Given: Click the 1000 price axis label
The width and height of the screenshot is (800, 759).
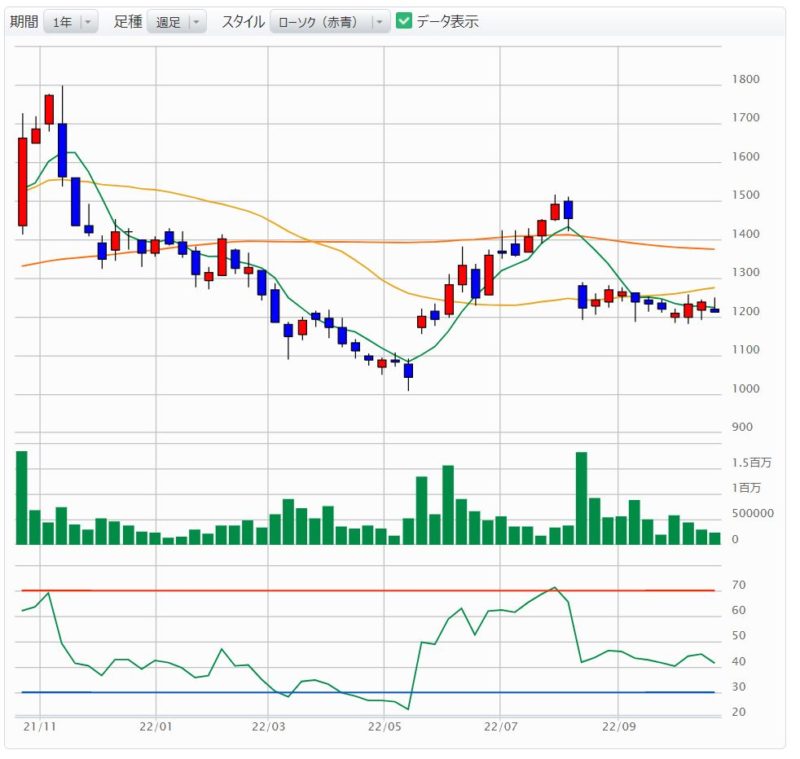Looking at the screenshot, I should (x=745, y=389).
